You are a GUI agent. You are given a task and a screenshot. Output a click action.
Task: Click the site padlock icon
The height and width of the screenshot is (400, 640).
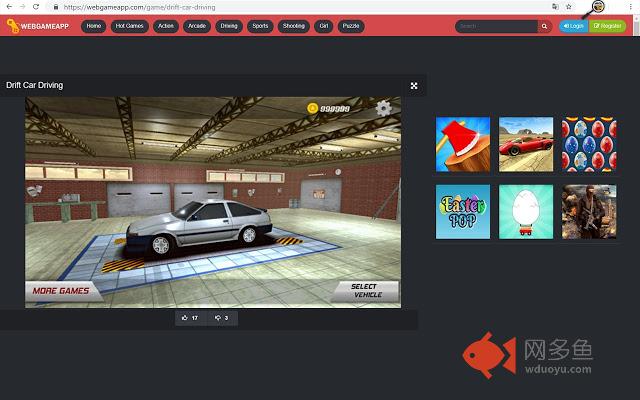[x=56, y=7]
